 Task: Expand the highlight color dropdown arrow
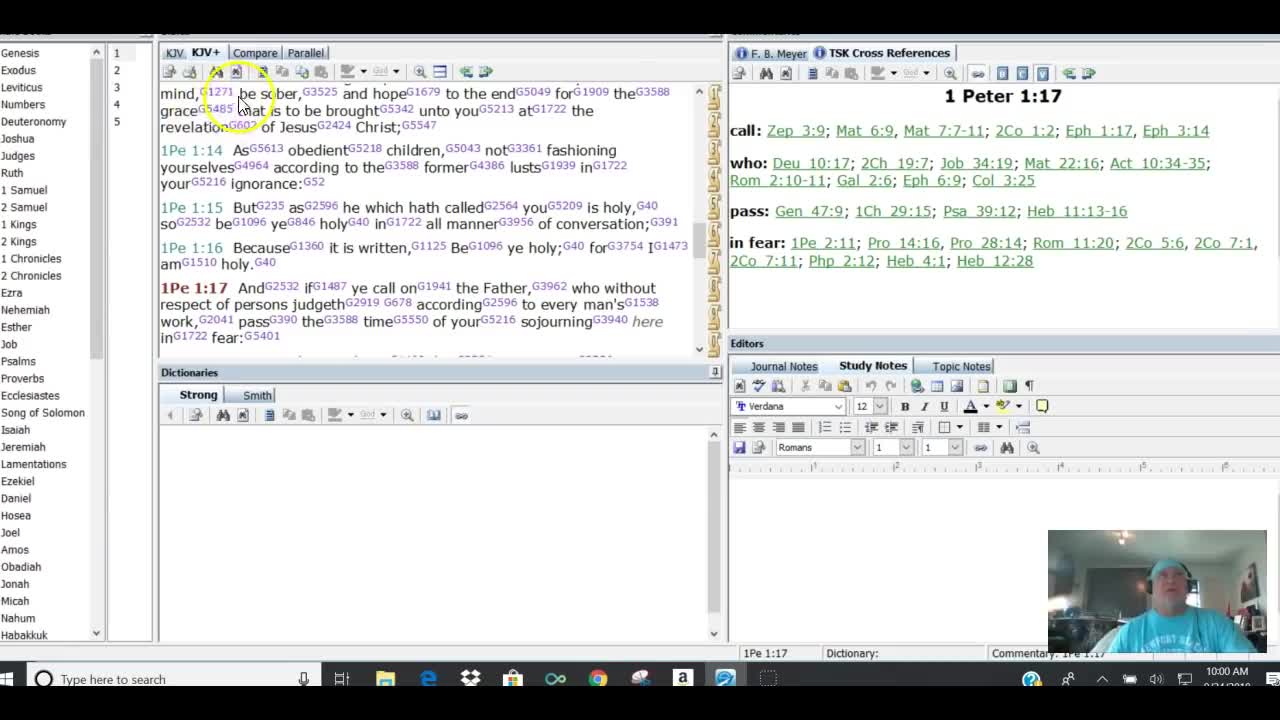tap(1019, 406)
